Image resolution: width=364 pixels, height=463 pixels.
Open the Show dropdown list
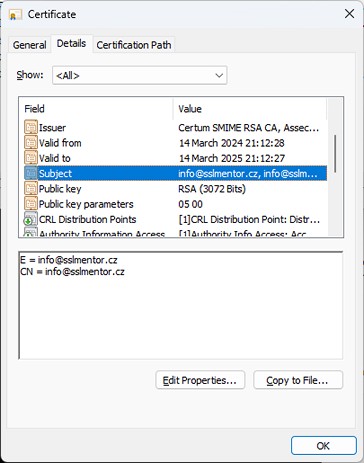point(140,75)
